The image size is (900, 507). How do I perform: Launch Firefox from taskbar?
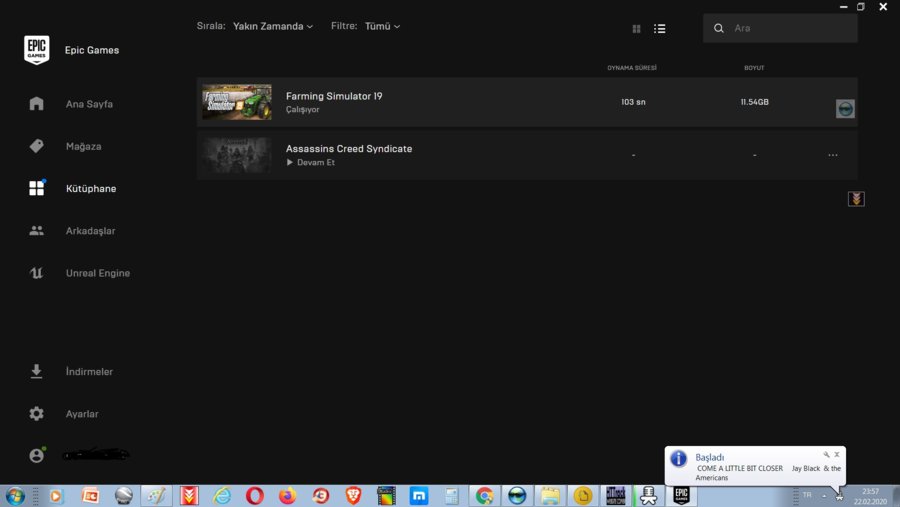288,496
